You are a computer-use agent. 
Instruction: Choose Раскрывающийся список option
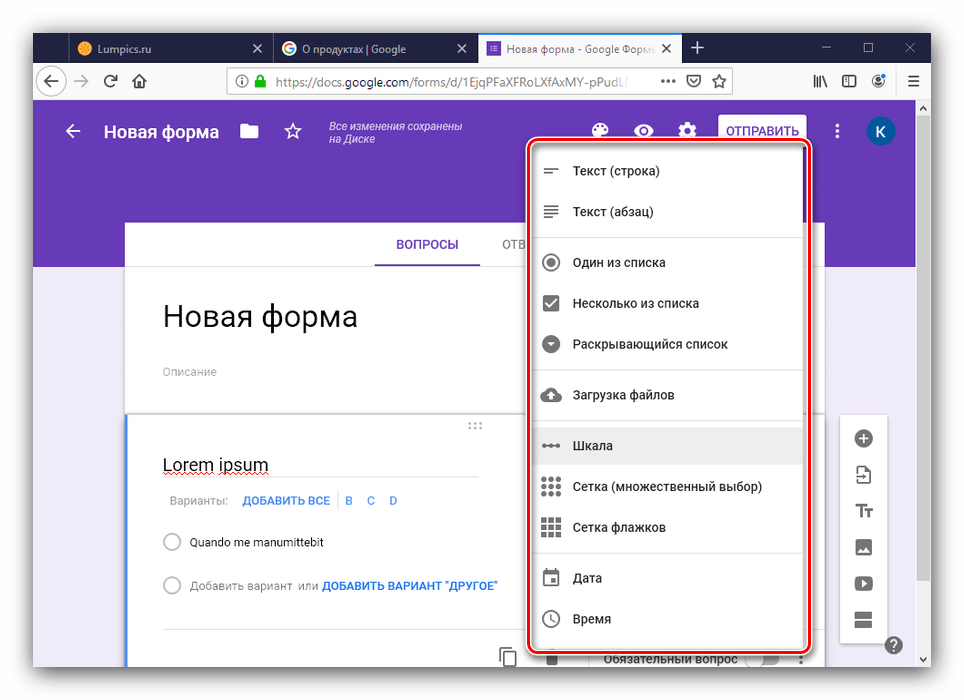coord(668,344)
